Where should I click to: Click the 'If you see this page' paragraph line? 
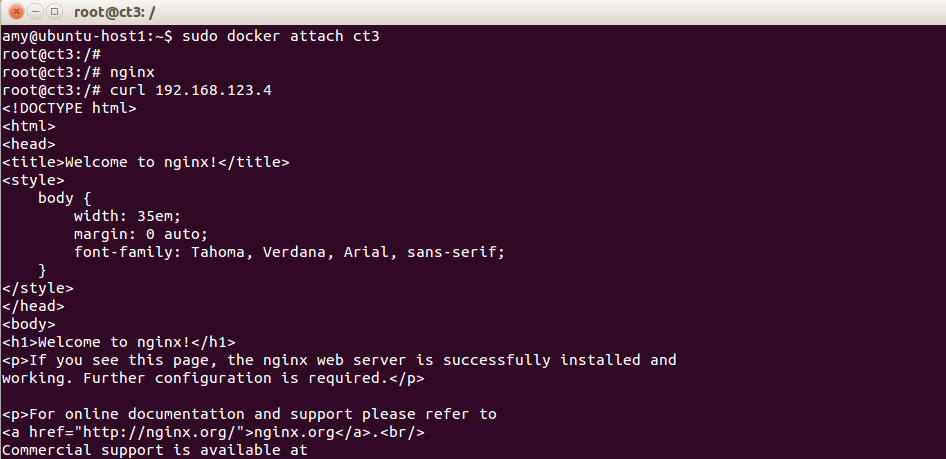click(x=339, y=360)
